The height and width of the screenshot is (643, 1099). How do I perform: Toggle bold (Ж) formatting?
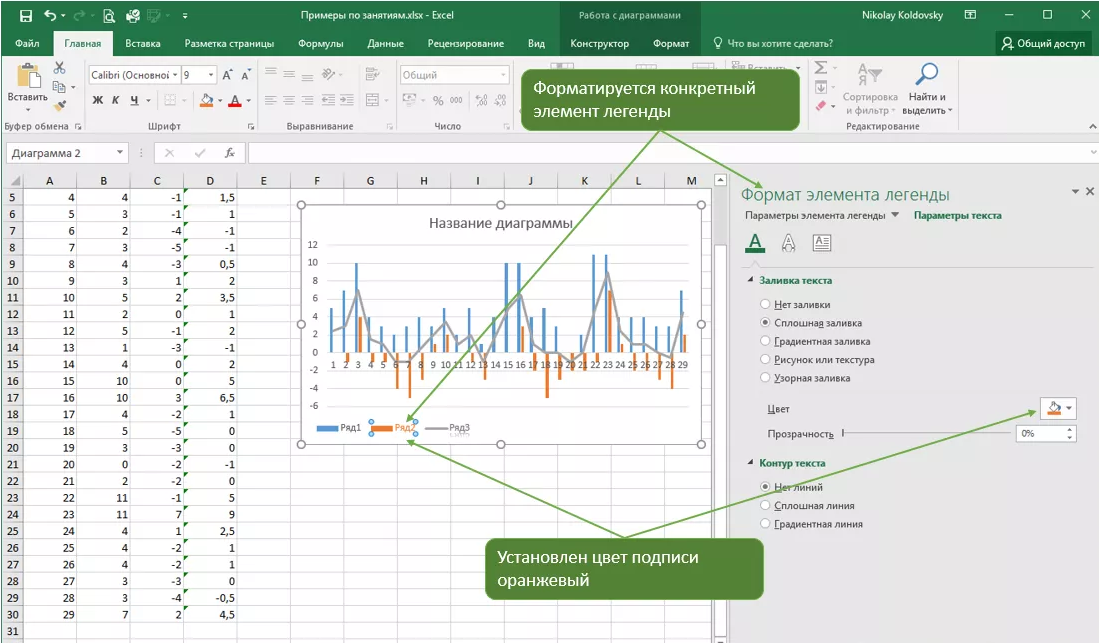(97, 100)
